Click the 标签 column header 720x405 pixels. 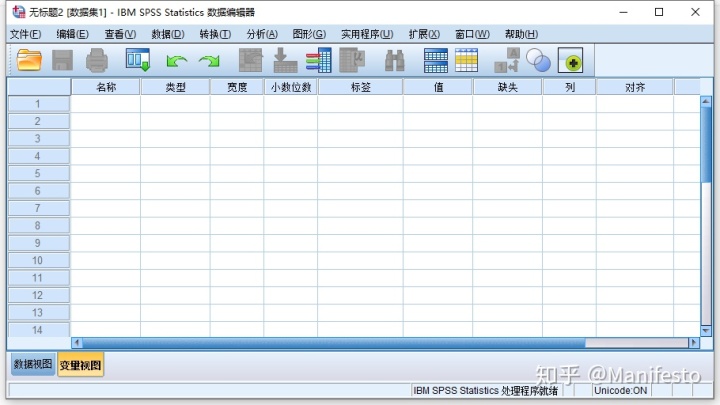click(360, 87)
